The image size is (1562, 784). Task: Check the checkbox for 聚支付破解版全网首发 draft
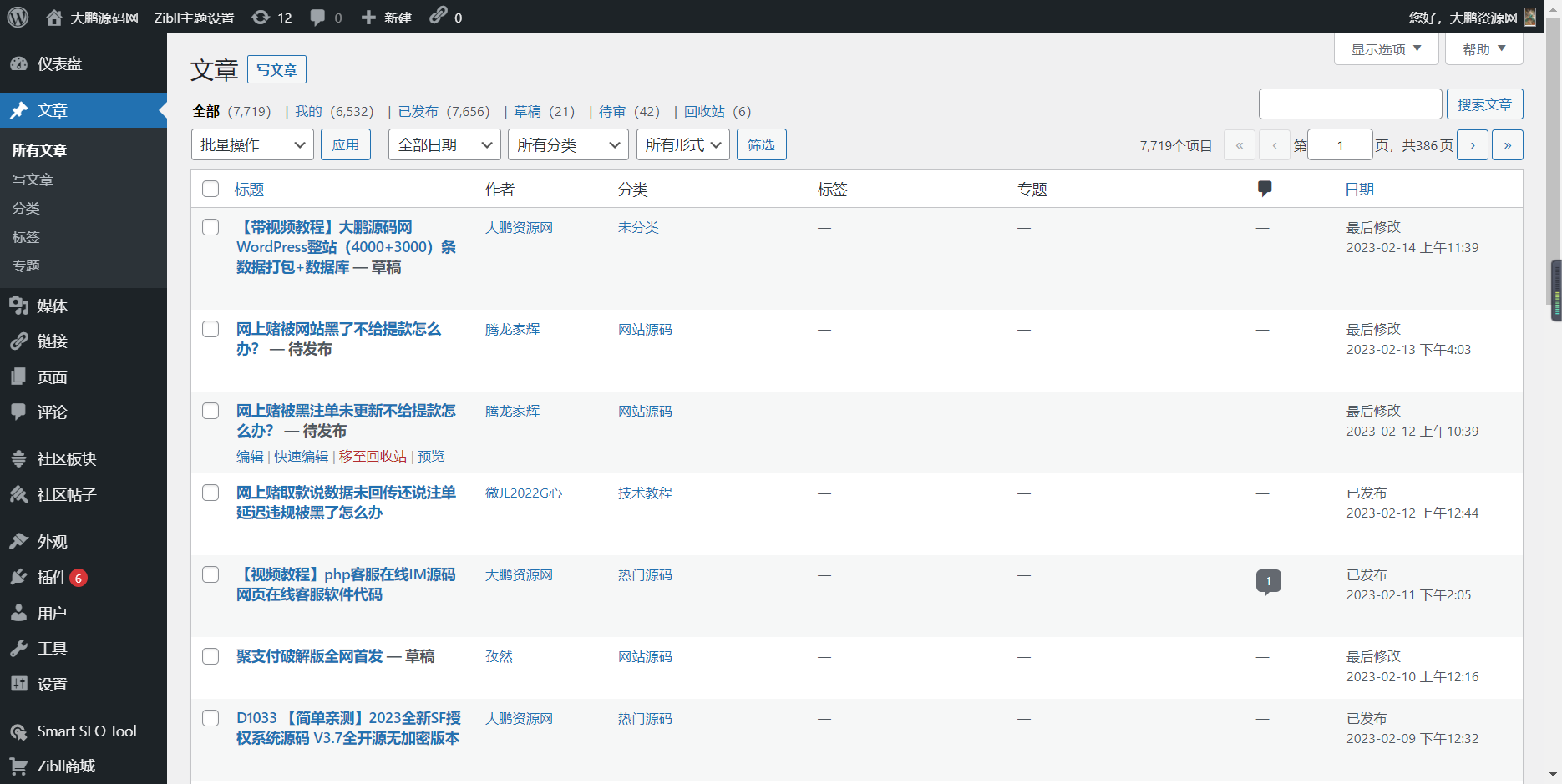210,656
